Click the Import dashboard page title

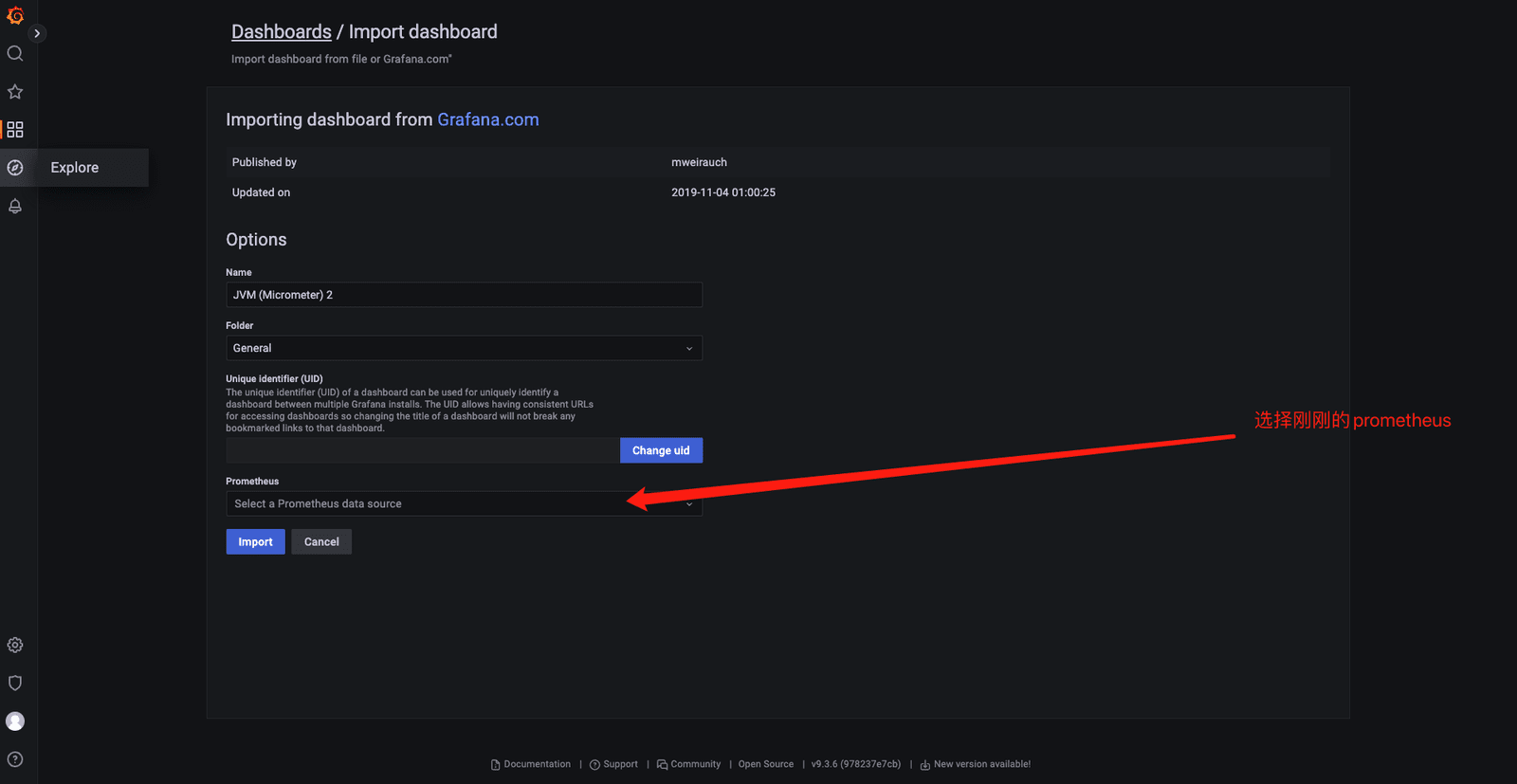click(x=423, y=32)
